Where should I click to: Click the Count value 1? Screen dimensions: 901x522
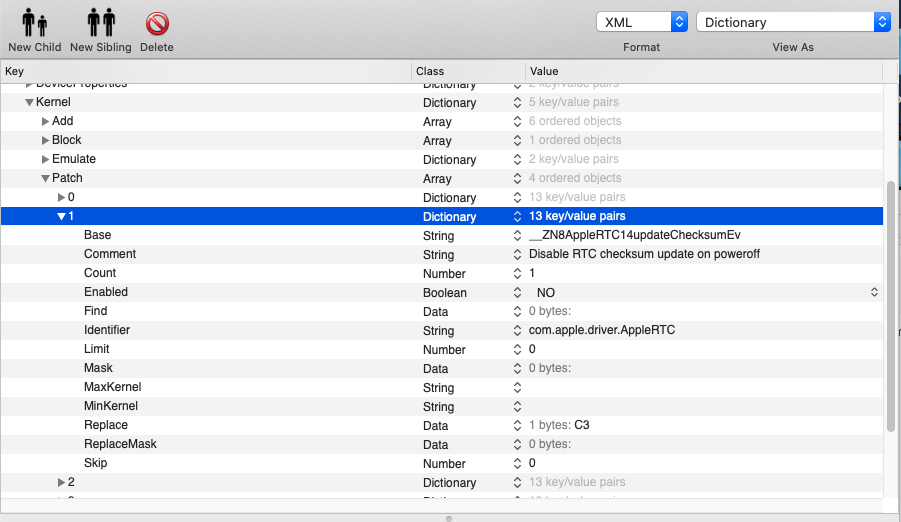[x=532, y=273]
